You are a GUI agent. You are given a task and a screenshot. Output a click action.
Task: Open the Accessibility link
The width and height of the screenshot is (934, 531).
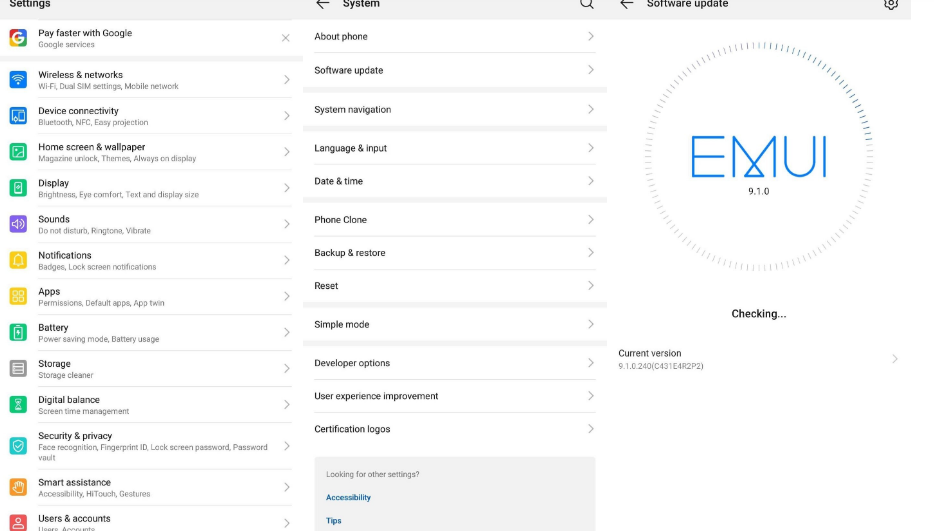(x=348, y=497)
